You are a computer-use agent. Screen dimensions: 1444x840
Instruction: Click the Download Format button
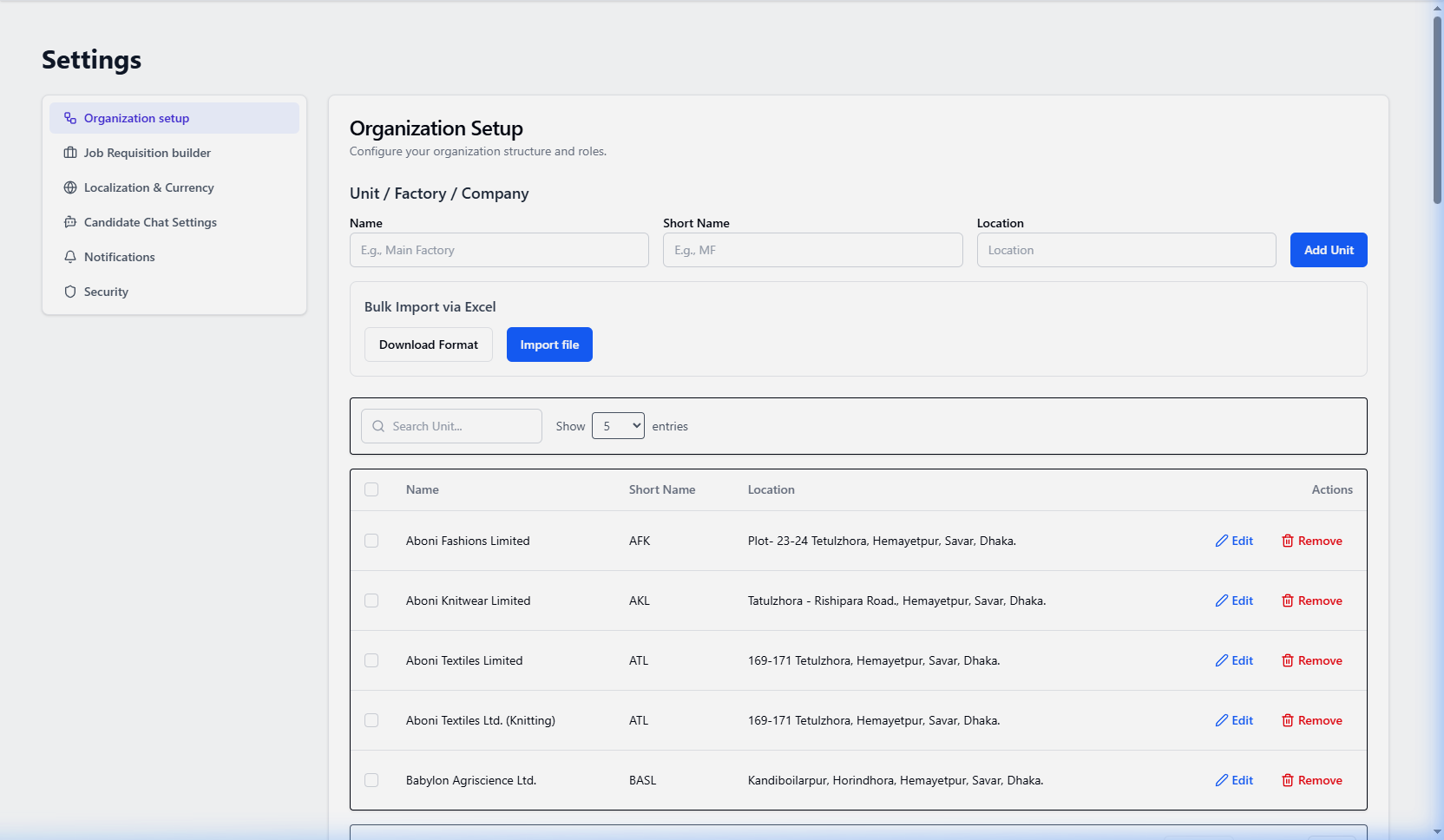point(429,345)
